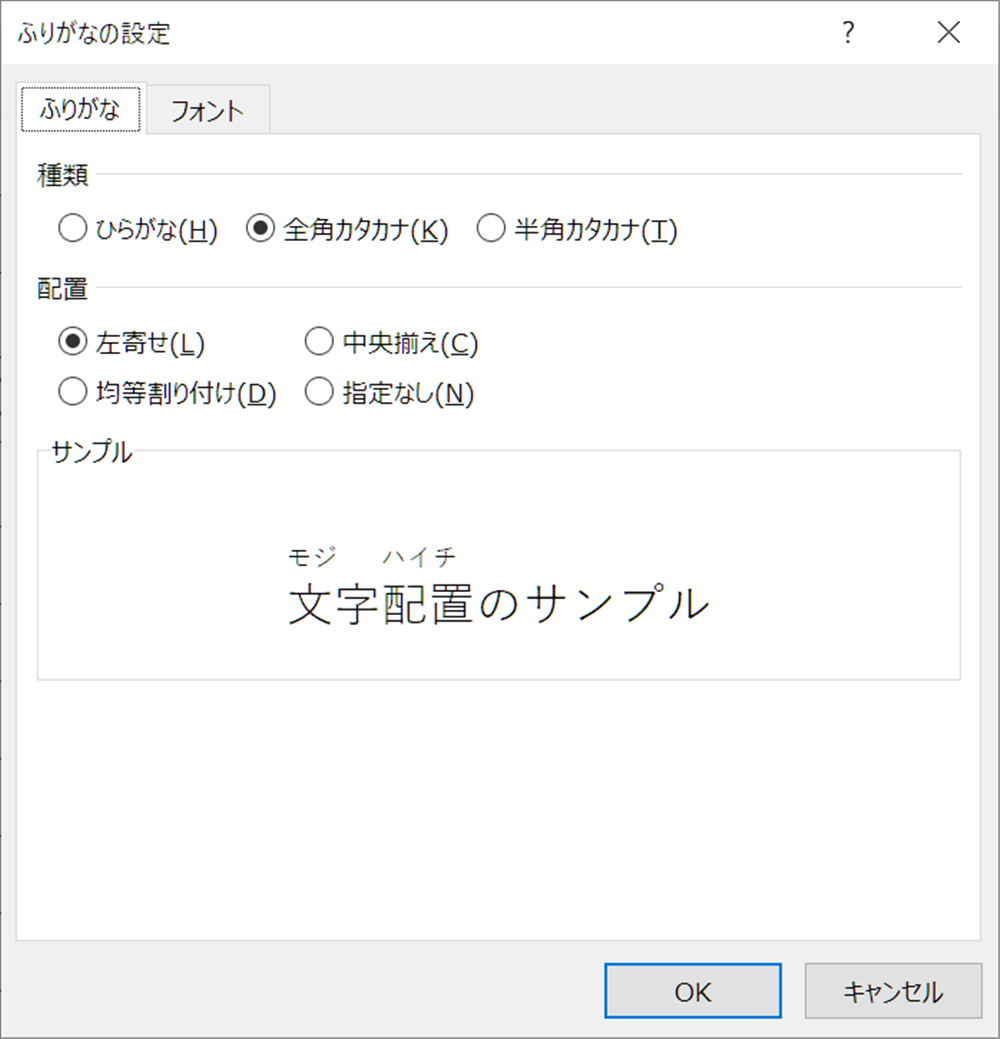
Task: Confirm 全角カタカナ is selected
Action: (x=262, y=228)
